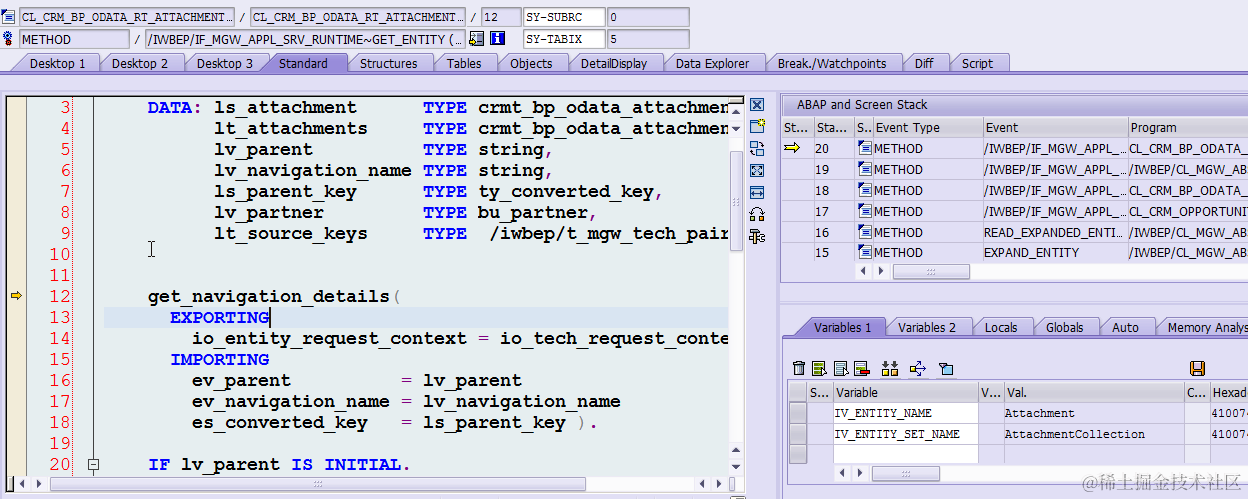Click the method icon in stack row 20
Image resolution: width=1248 pixels, height=499 pixels.
tap(864, 148)
